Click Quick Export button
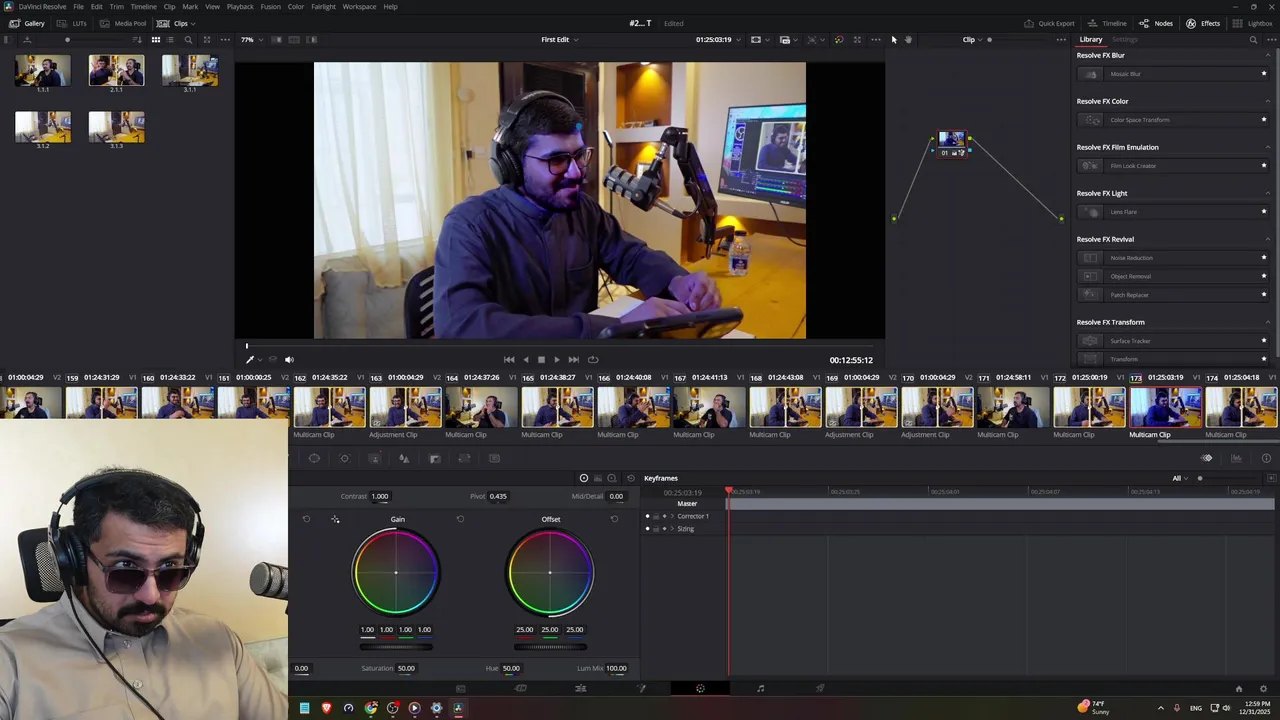The width and height of the screenshot is (1280, 720). [1049, 23]
